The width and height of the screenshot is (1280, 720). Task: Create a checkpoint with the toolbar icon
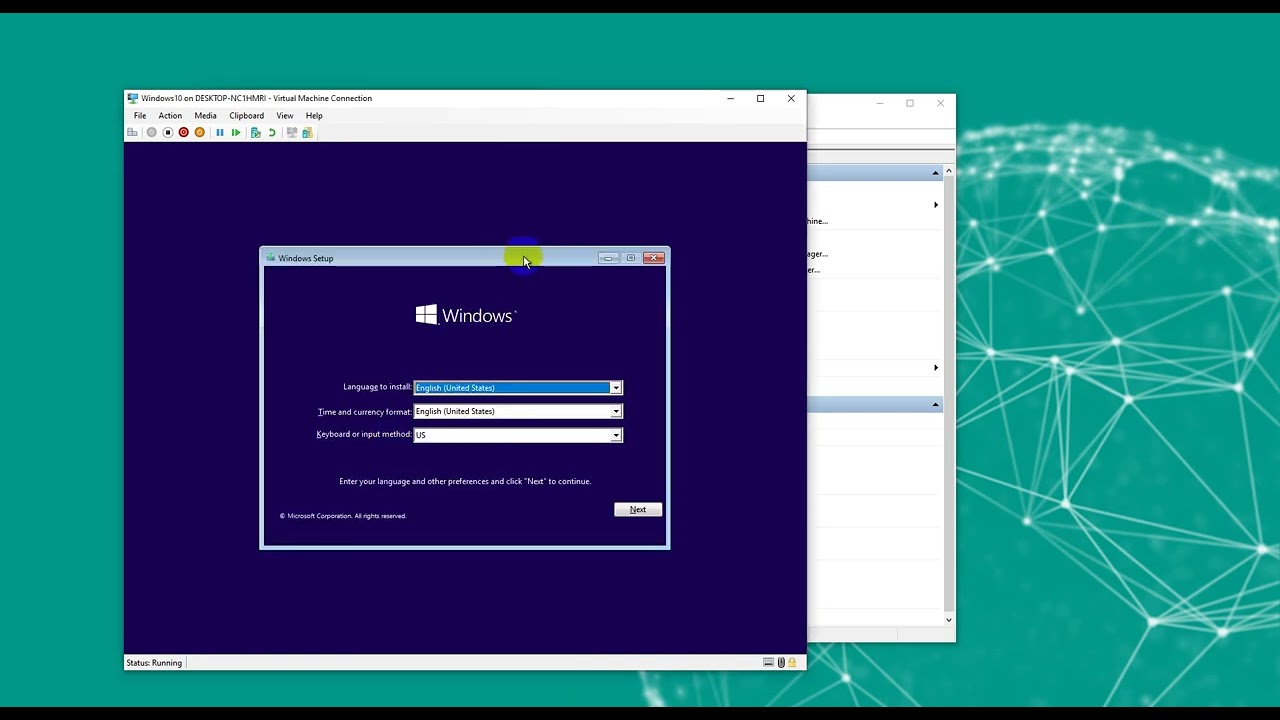[x=256, y=132]
